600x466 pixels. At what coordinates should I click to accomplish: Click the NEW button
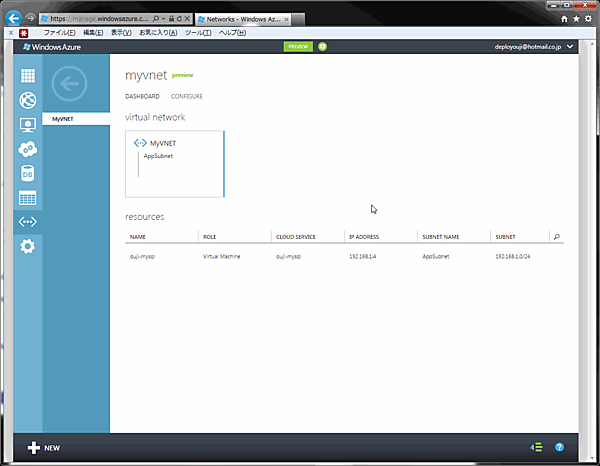[x=44, y=448]
